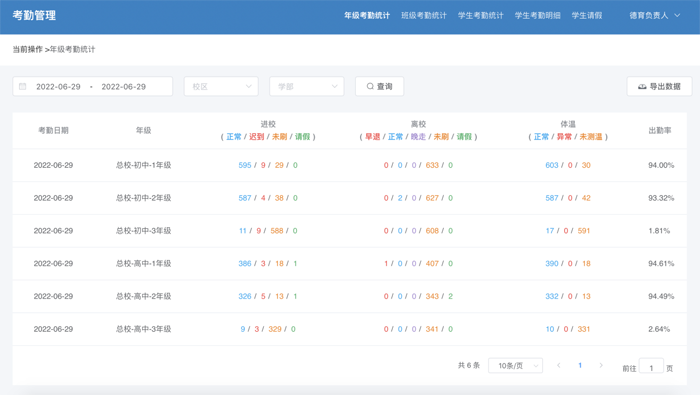Screen dimensions: 700x395
Task: Click the 离校 column header
Action: pos(418,124)
